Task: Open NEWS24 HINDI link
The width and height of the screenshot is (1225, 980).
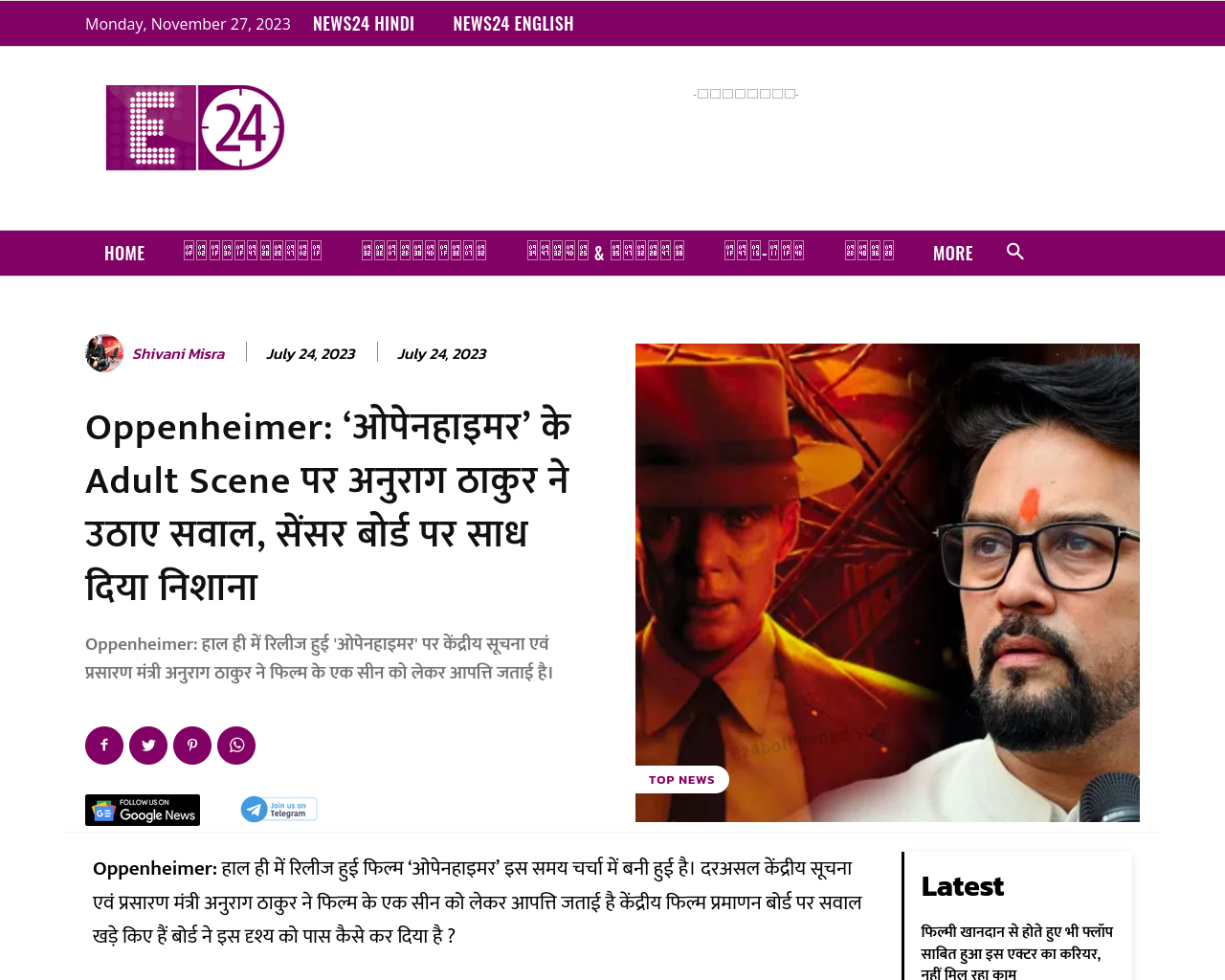Action: [364, 24]
